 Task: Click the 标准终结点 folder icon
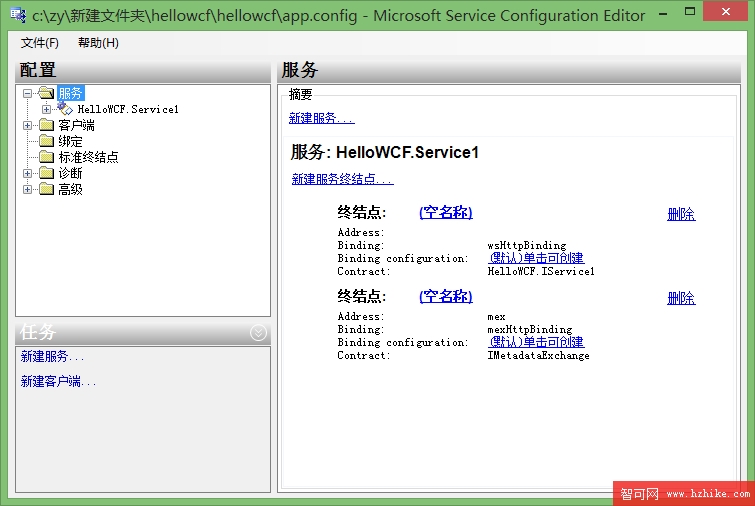[x=46, y=157]
